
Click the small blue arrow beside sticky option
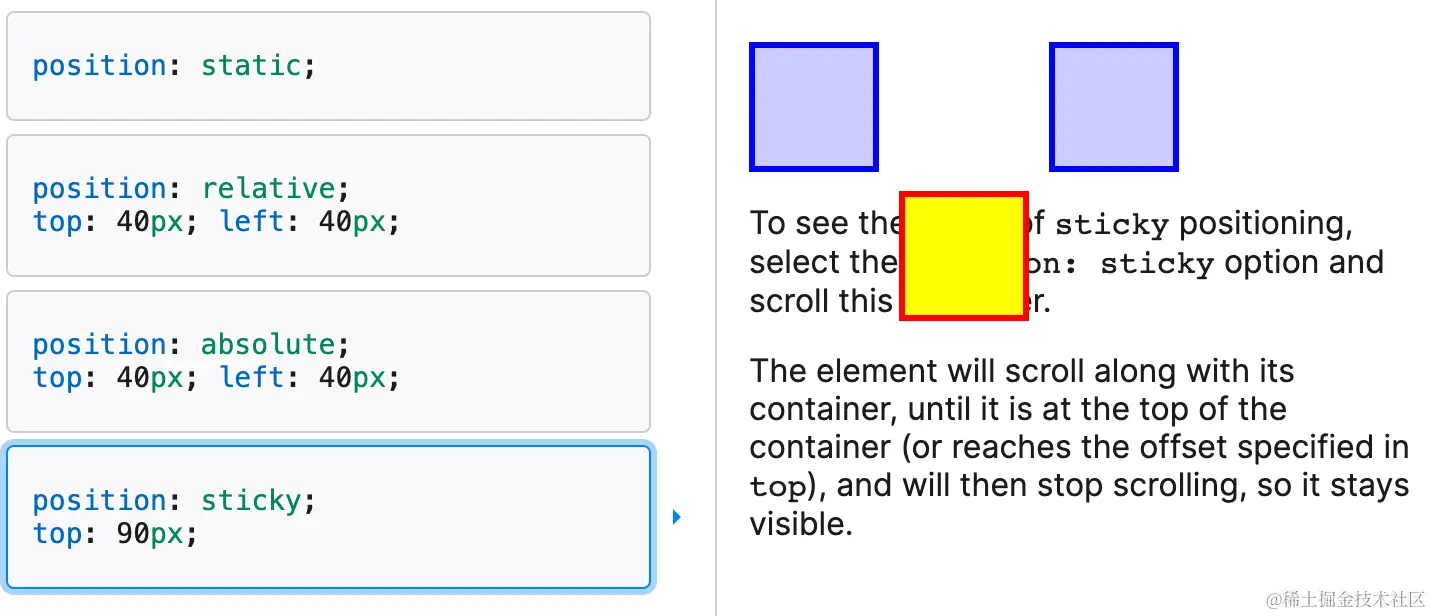tap(677, 517)
